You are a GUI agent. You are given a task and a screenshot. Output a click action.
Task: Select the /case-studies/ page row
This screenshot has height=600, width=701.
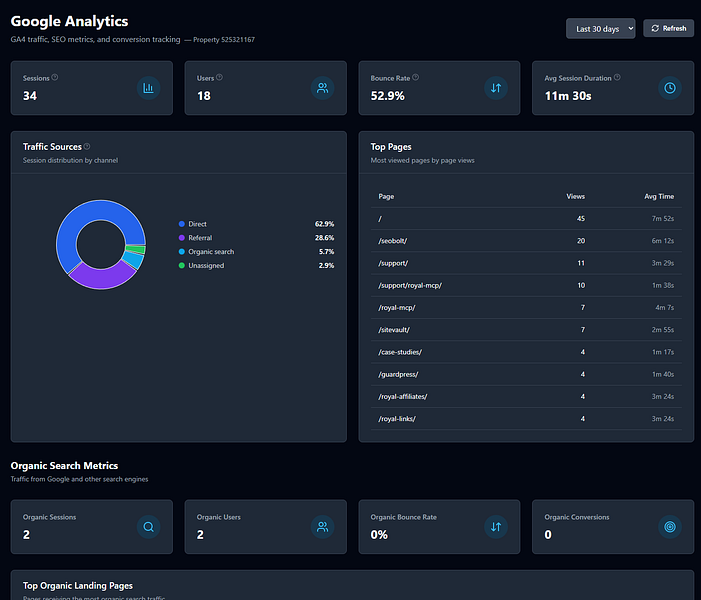[x=526, y=352]
